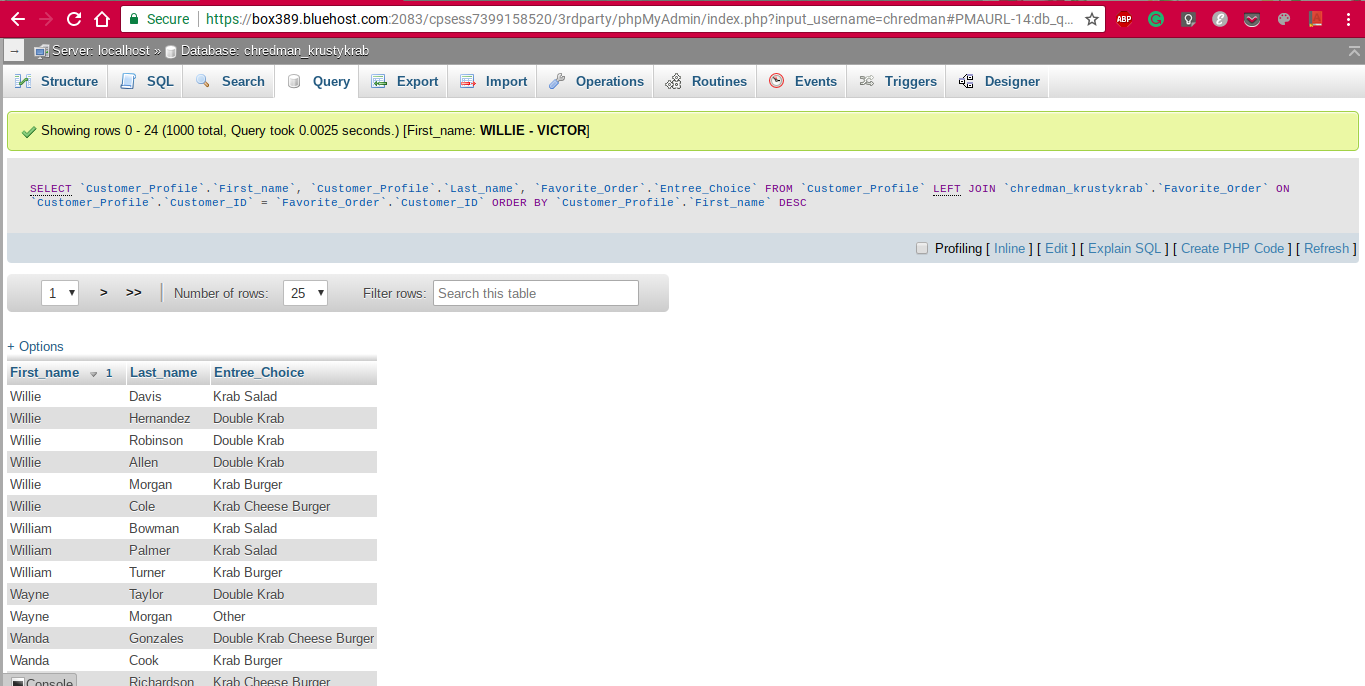
Task: Open the Search tab
Action: click(230, 82)
